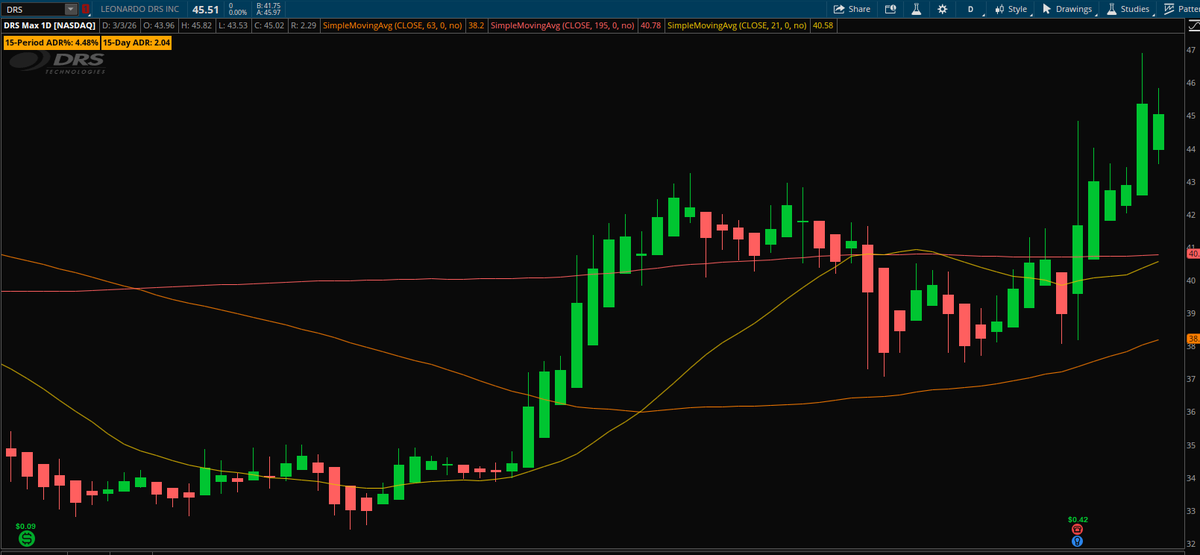Open the Style menu
The height and width of the screenshot is (555, 1200).
1010,9
